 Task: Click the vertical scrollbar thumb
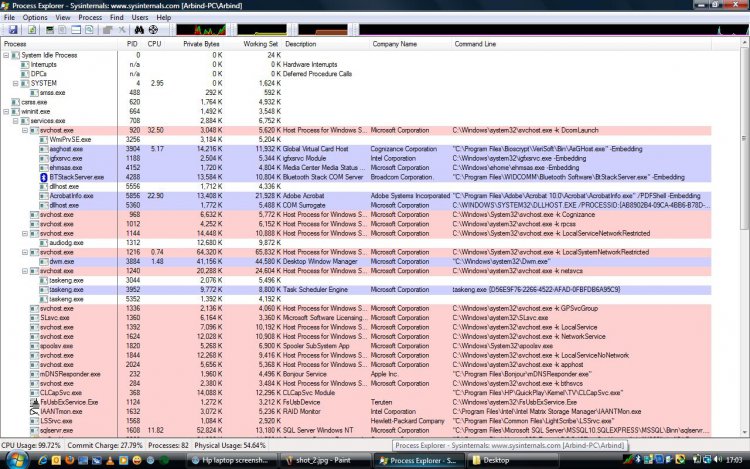click(x=744, y=138)
